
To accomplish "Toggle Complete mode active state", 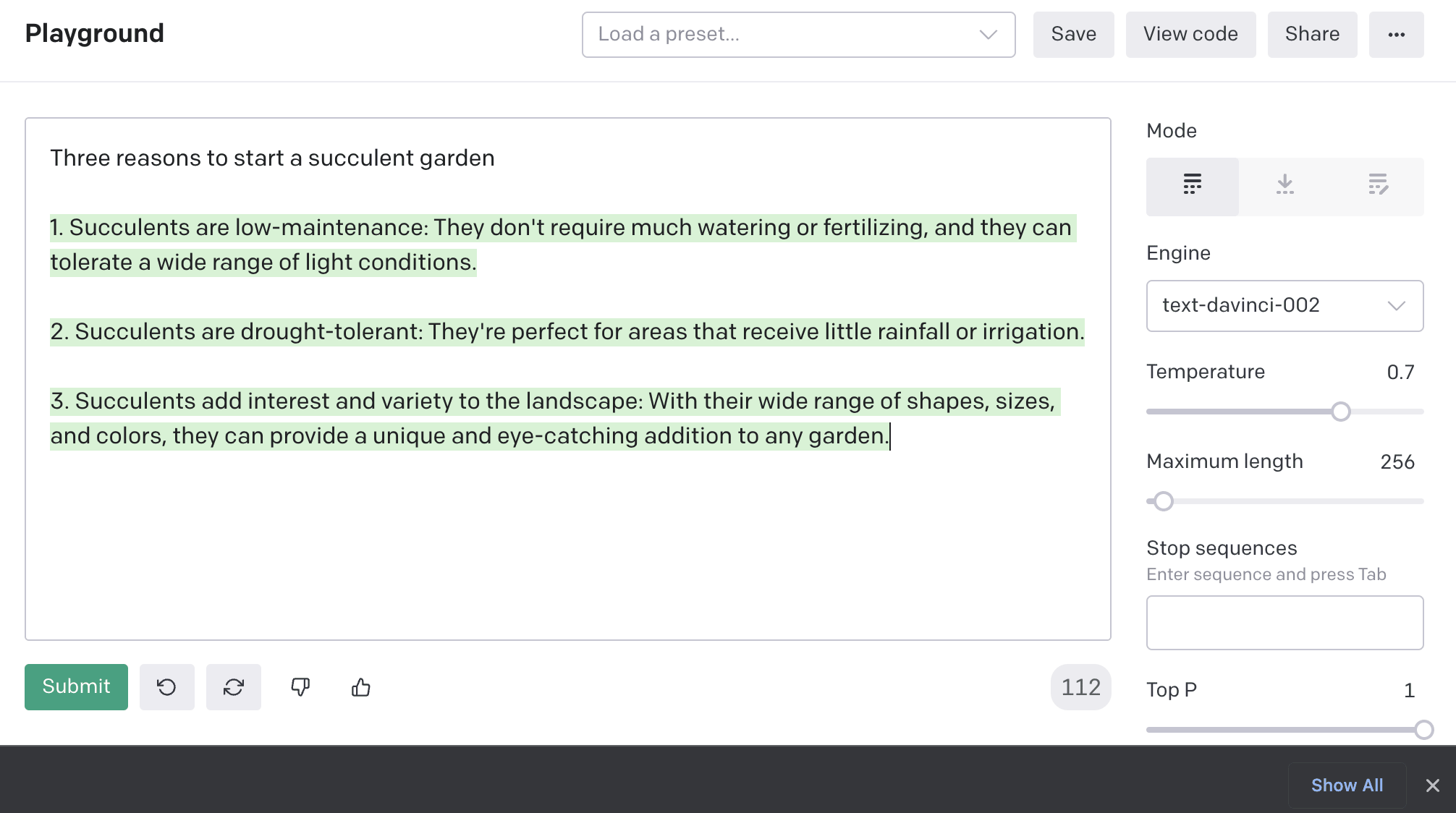I will click(1192, 184).
